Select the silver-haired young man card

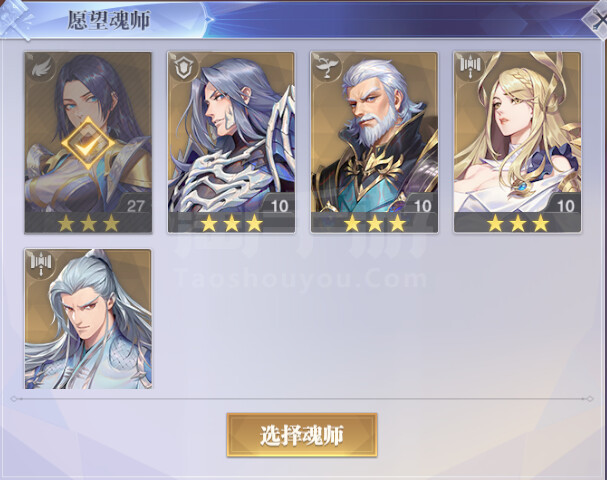(x=88, y=319)
